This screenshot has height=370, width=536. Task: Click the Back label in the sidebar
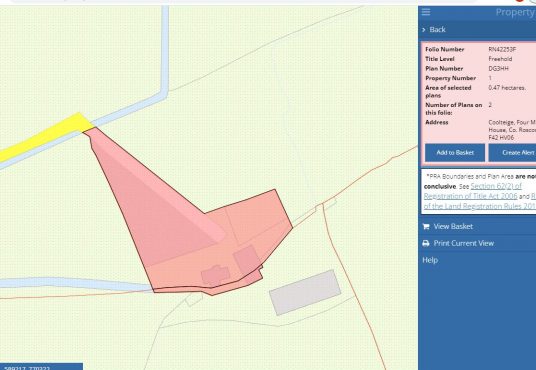[438, 30]
